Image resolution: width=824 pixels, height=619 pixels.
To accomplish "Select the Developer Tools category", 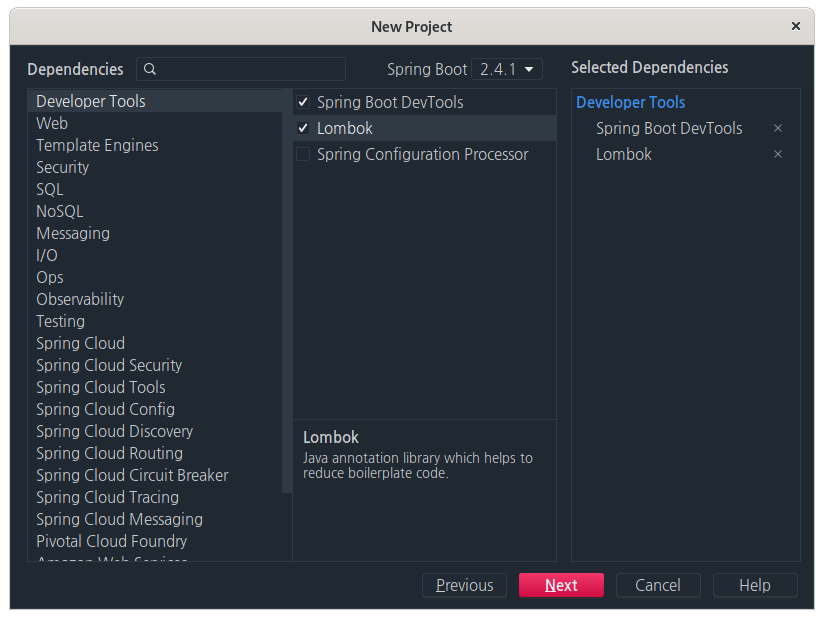I will (x=155, y=101).
